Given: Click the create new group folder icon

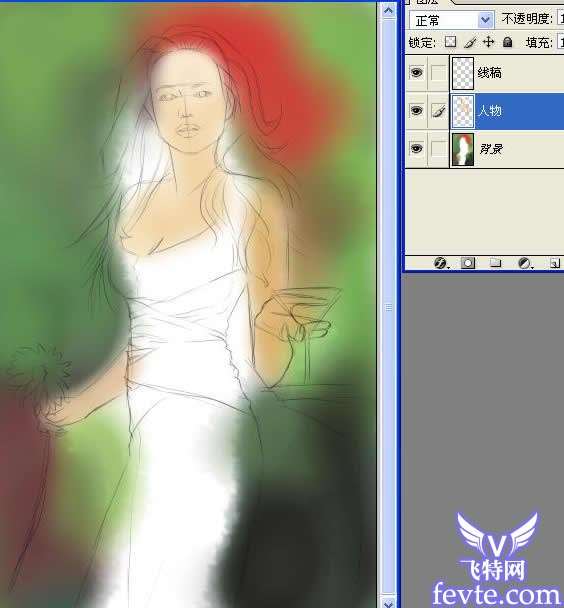Looking at the screenshot, I should click(495, 263).
